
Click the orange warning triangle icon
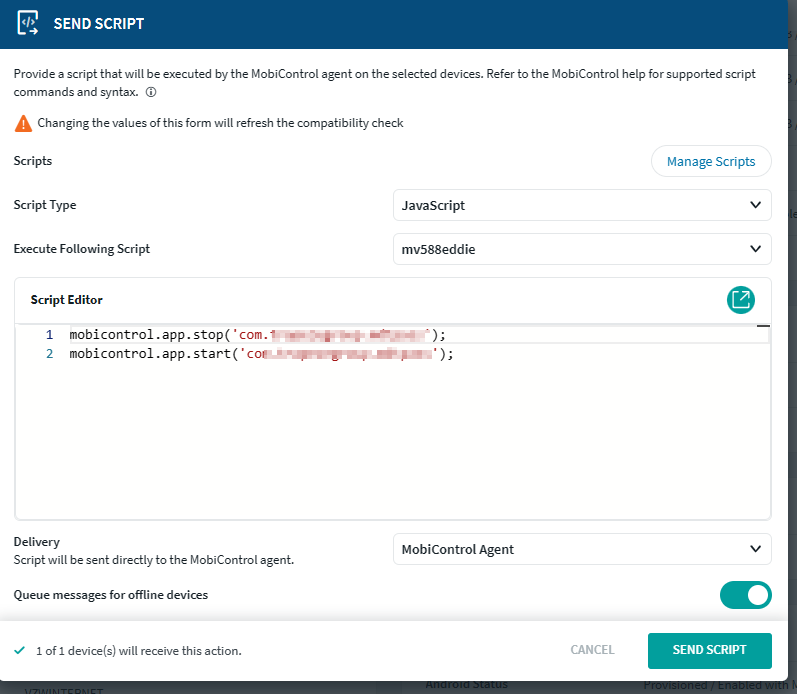tap(22, 124)
